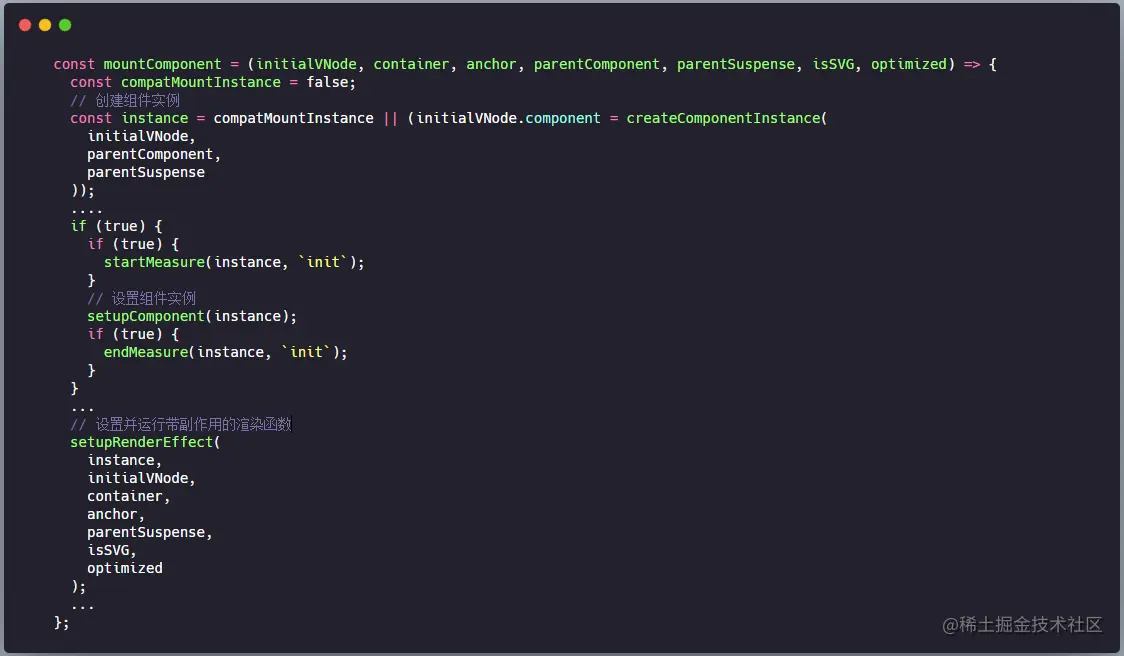
Task: Click the green maximize dot
Action: [65, 25]
